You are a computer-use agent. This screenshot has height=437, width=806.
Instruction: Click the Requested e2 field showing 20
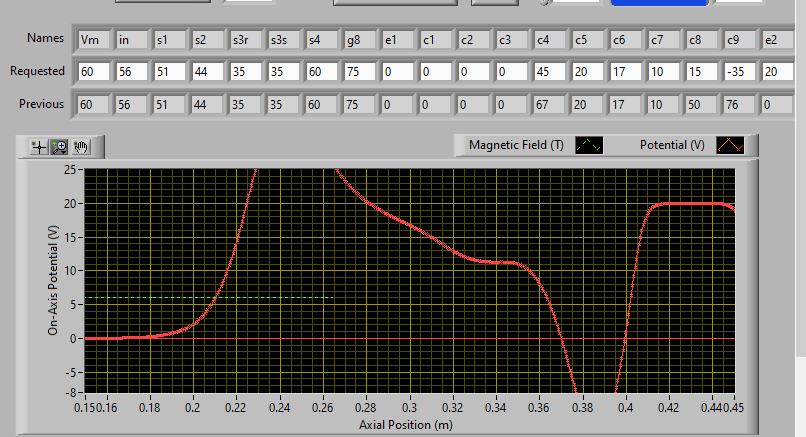(x=778, y=71)
